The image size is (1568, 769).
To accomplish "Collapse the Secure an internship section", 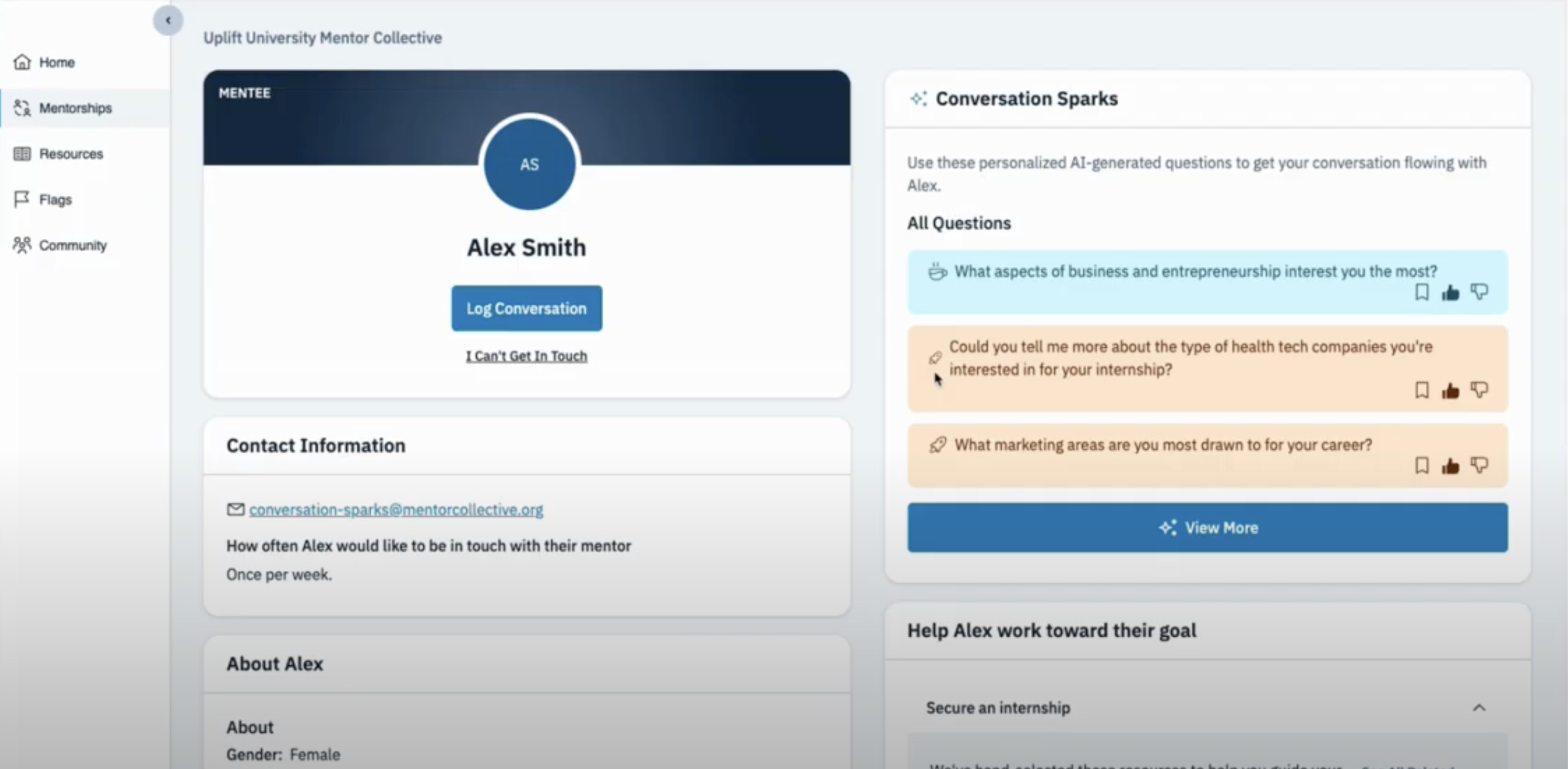I will click(1479, 708).
